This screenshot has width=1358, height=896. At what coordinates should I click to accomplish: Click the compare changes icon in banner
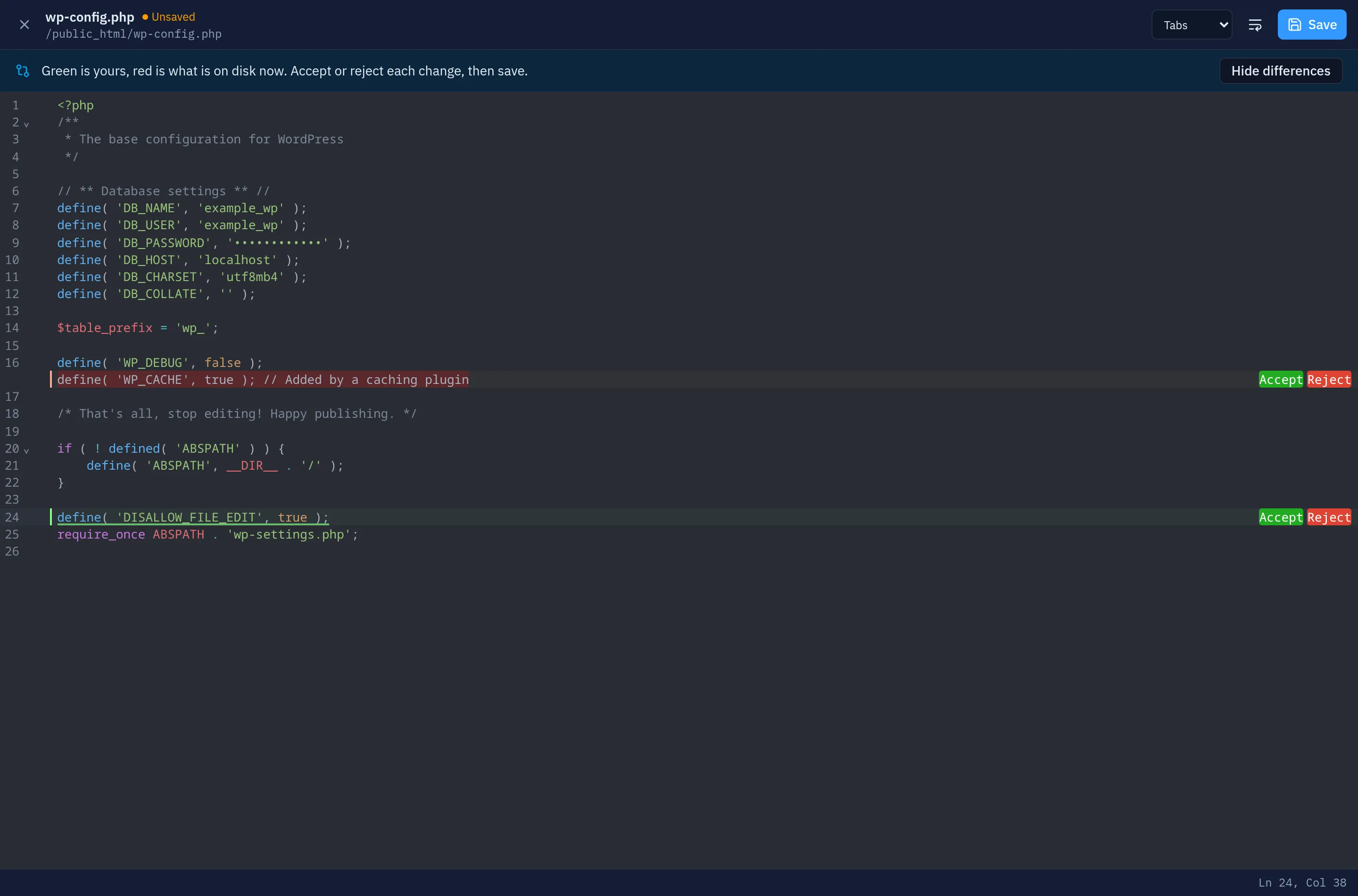(x=22, y=71)
